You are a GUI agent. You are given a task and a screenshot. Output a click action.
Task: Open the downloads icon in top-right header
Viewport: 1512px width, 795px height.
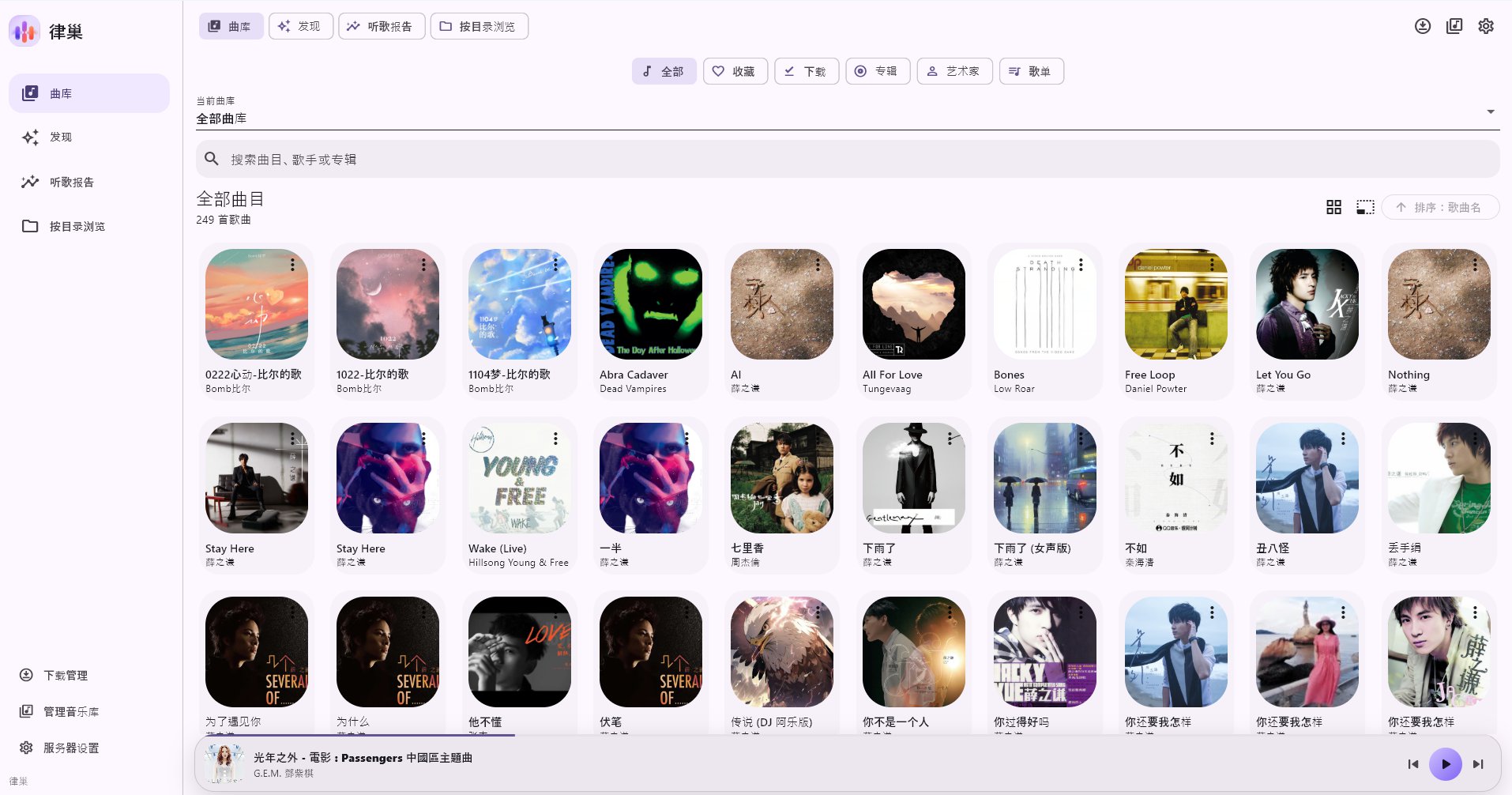coord(1423,26)
